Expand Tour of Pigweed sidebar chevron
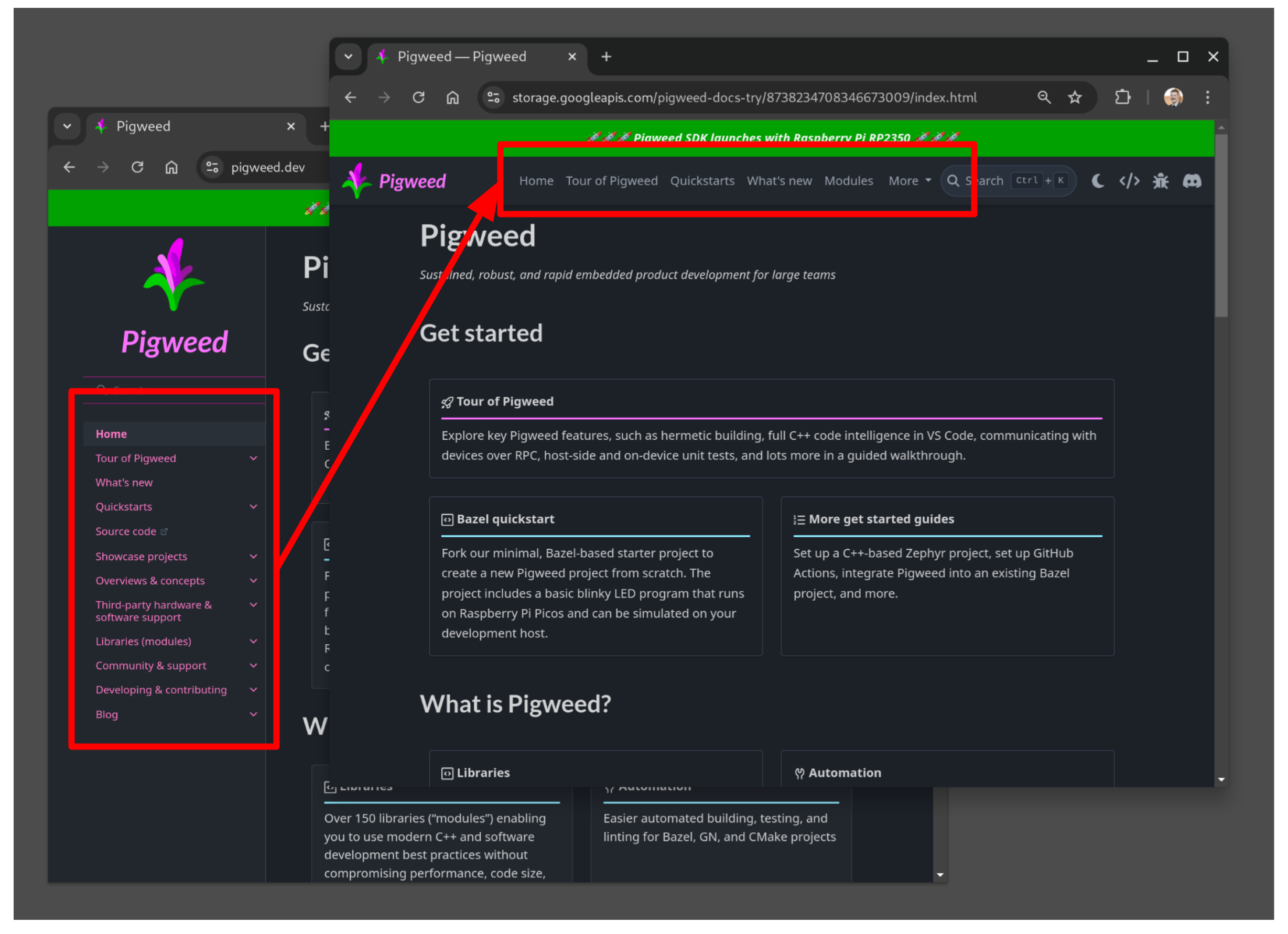Viewport: 1288px width, 934px height. click(x=253, y=459)
